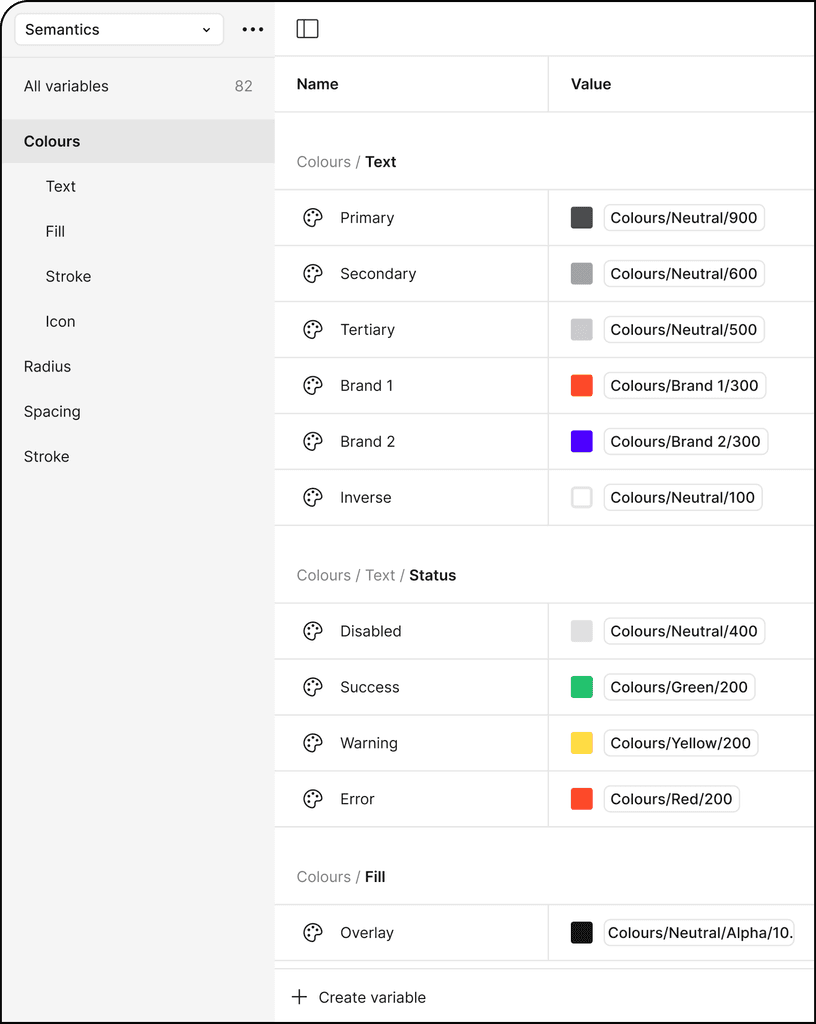
Task: Click the variable icon next to Warning
Action: 313,743
